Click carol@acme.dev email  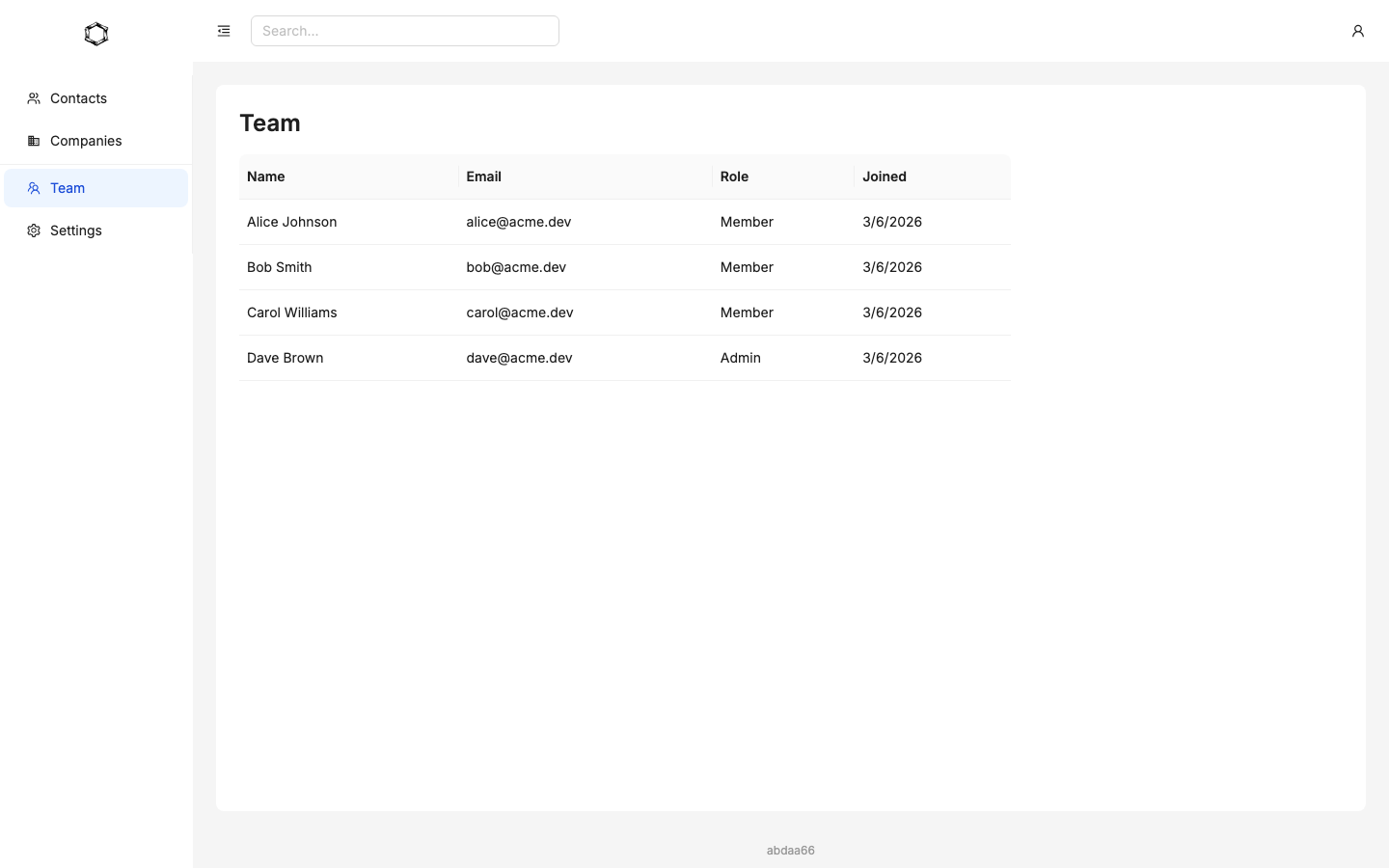[520, 312]
